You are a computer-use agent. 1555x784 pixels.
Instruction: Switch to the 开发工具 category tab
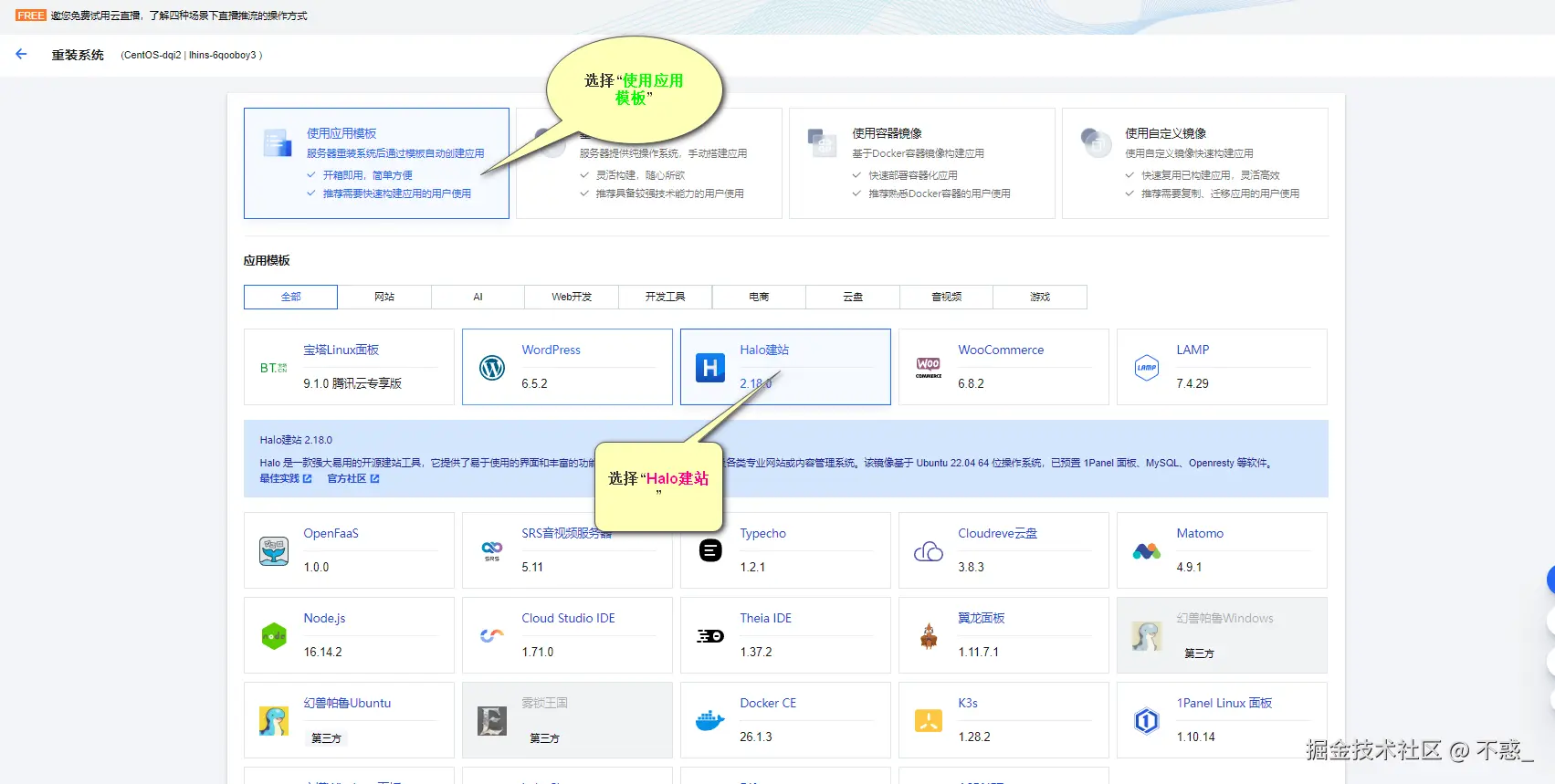coord(665,297)
